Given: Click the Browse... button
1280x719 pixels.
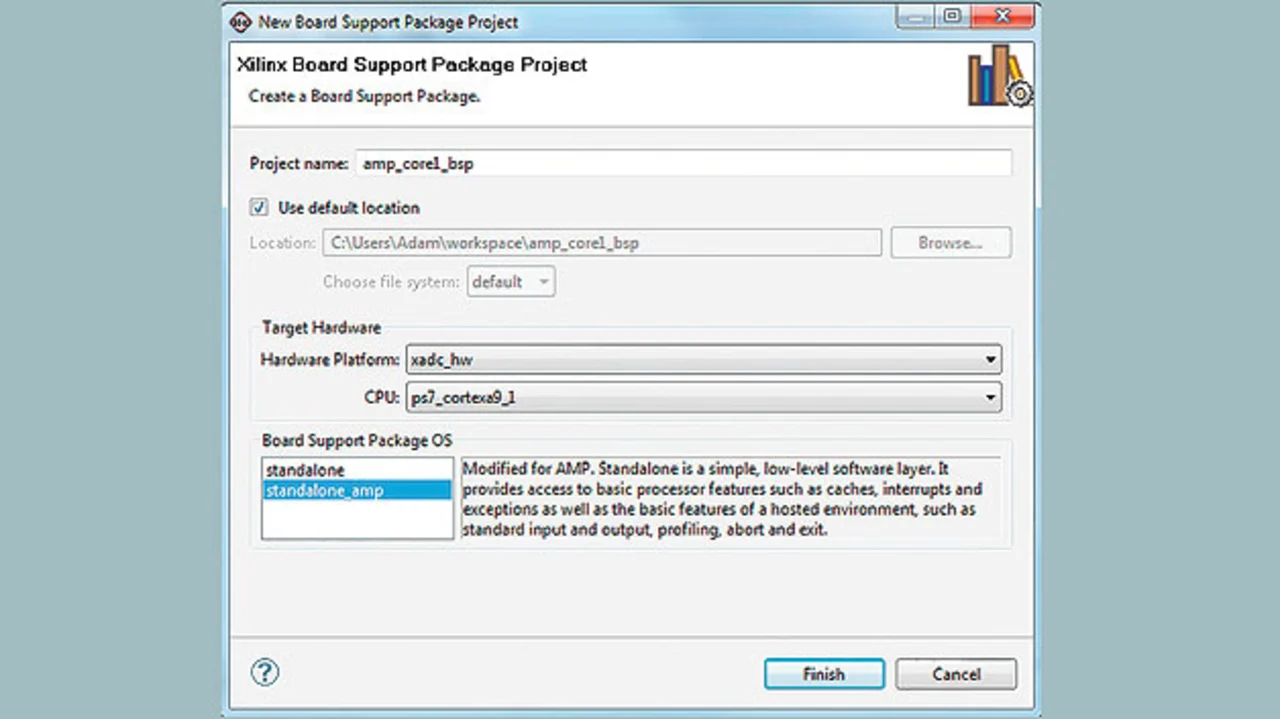Looking at the screenshot, I should [x=951, y=243].
